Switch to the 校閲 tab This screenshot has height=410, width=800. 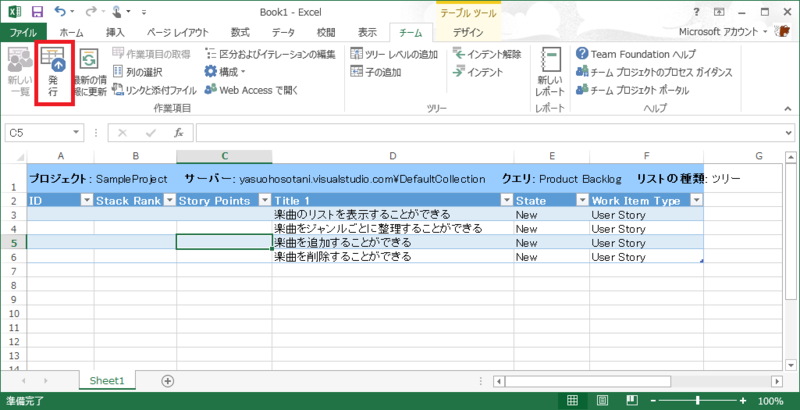(326, 33)
